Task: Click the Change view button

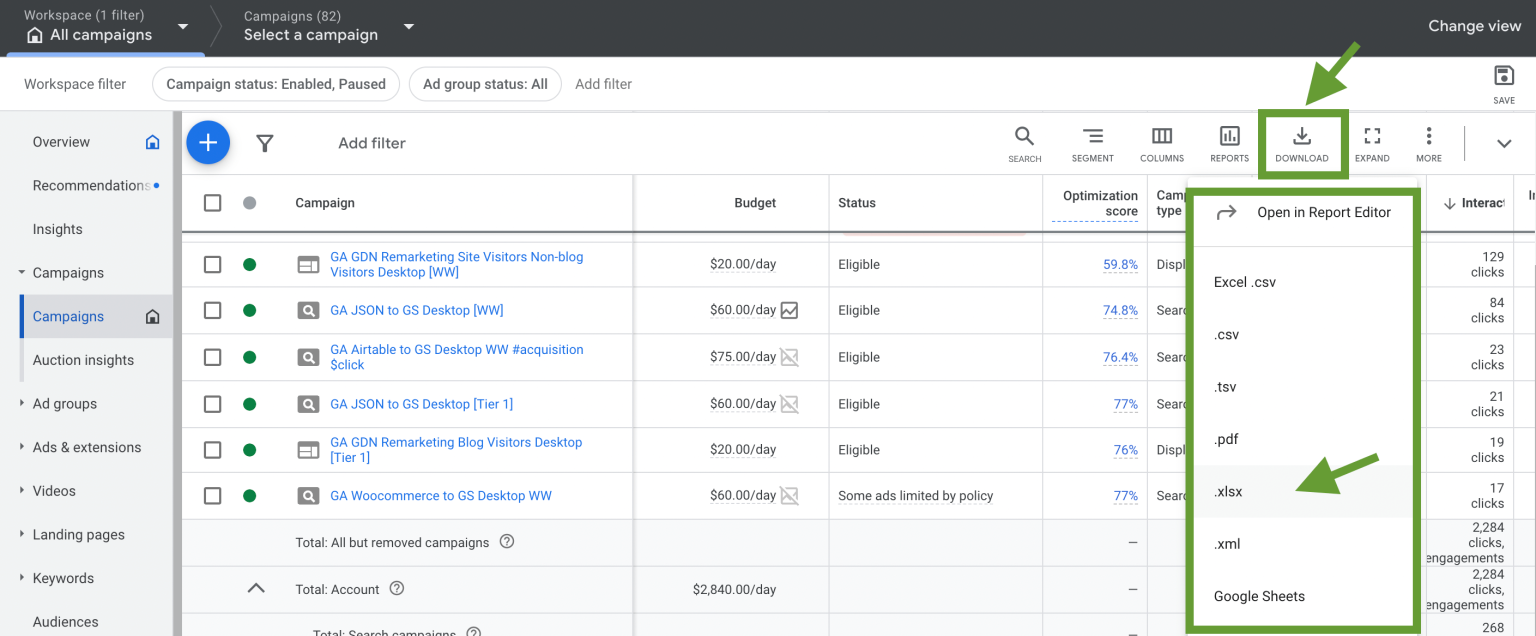Action: pos(1474,26)
